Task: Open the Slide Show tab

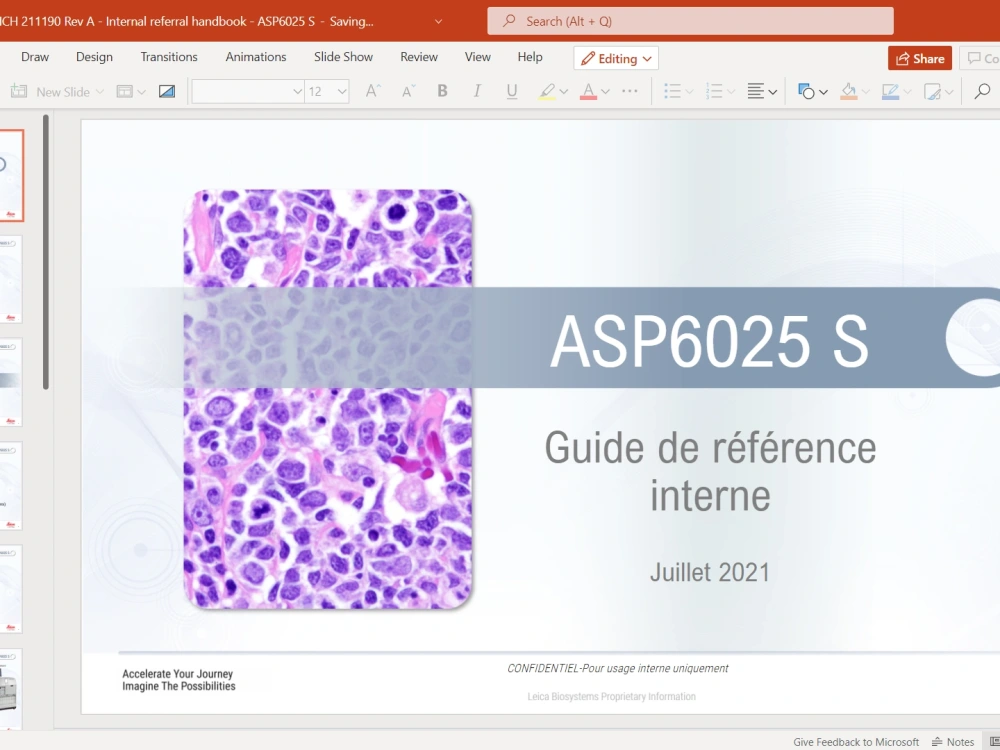Action: (x=343, y=57)
